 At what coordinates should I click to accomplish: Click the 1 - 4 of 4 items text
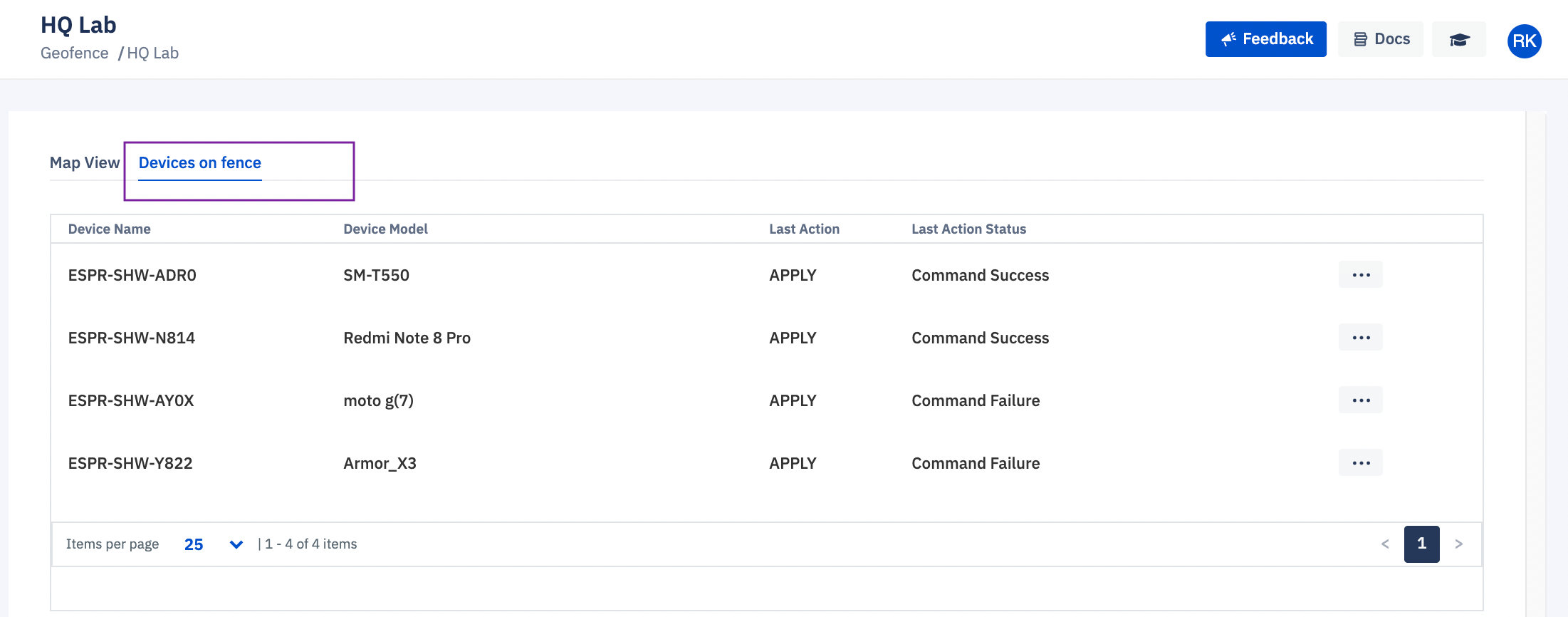pos(311,544)
